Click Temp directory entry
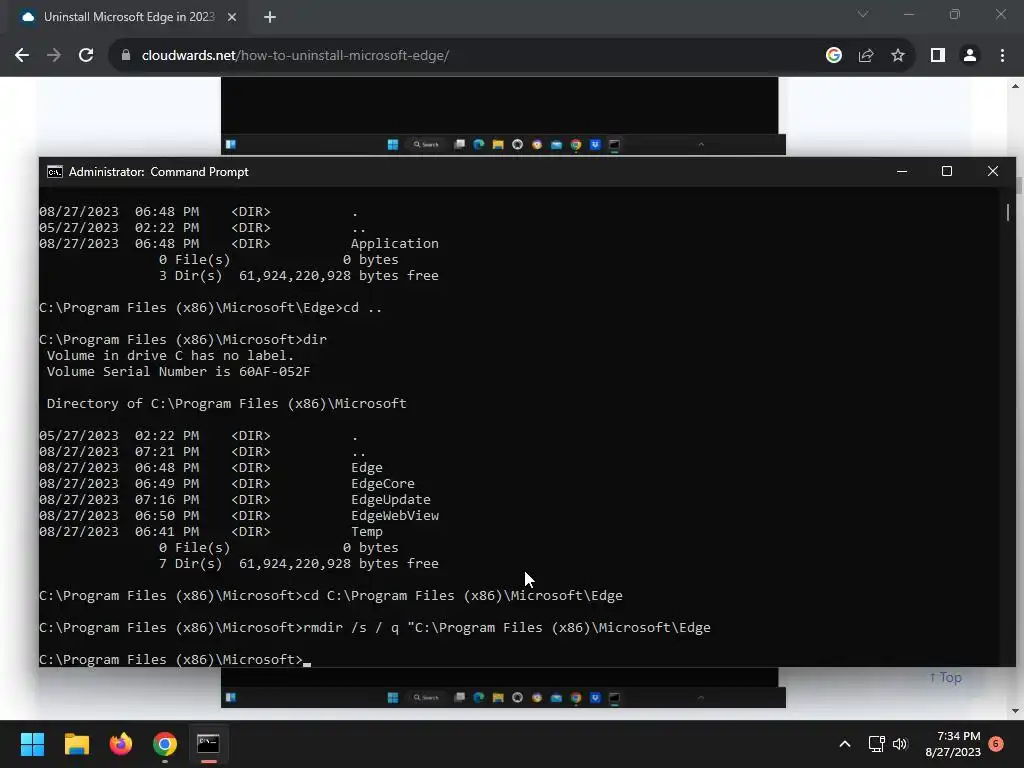Image resolution: width=1024 pixels, height=768 pixels. [366, 532]
